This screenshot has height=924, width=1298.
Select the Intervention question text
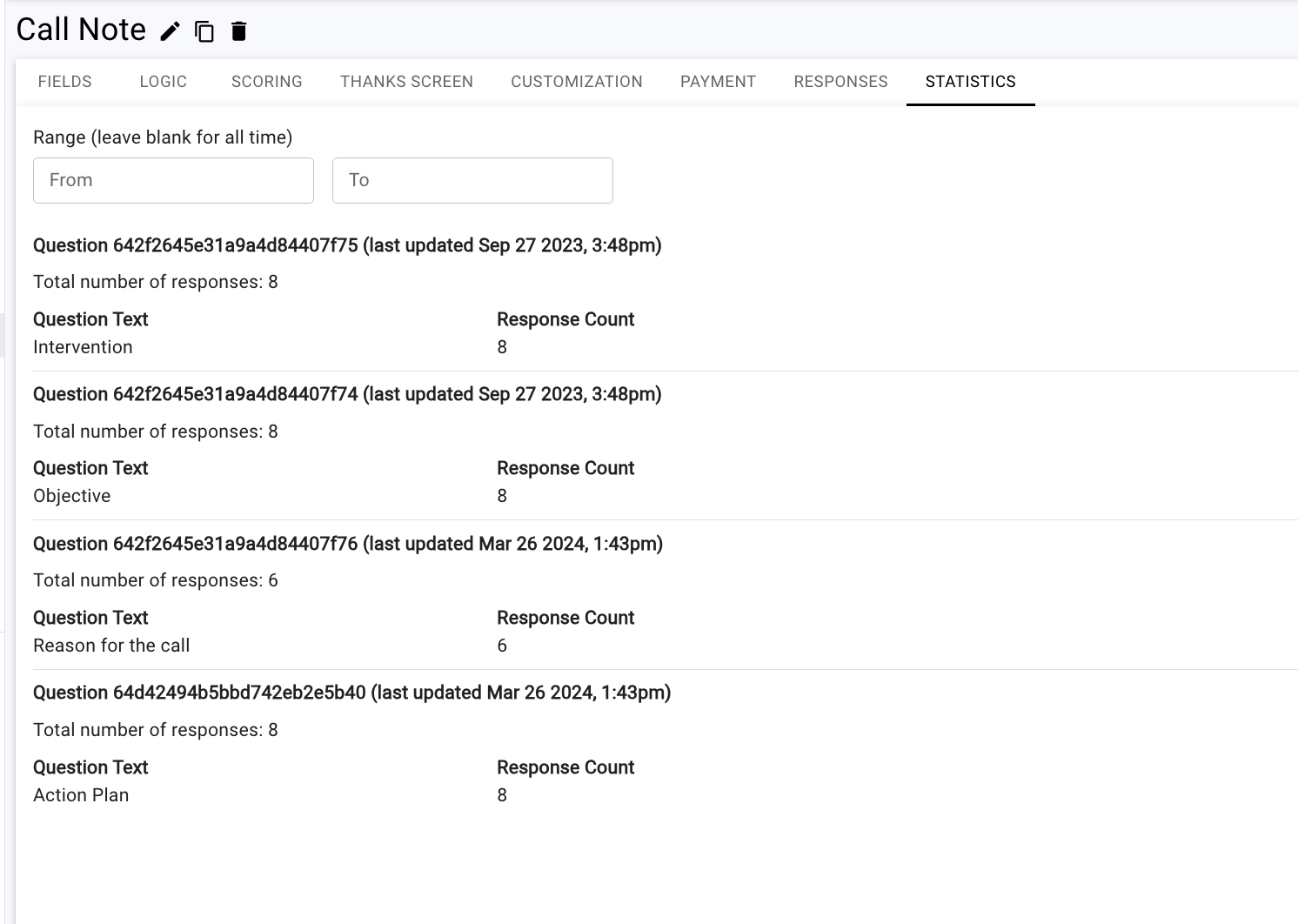[83, 346]
